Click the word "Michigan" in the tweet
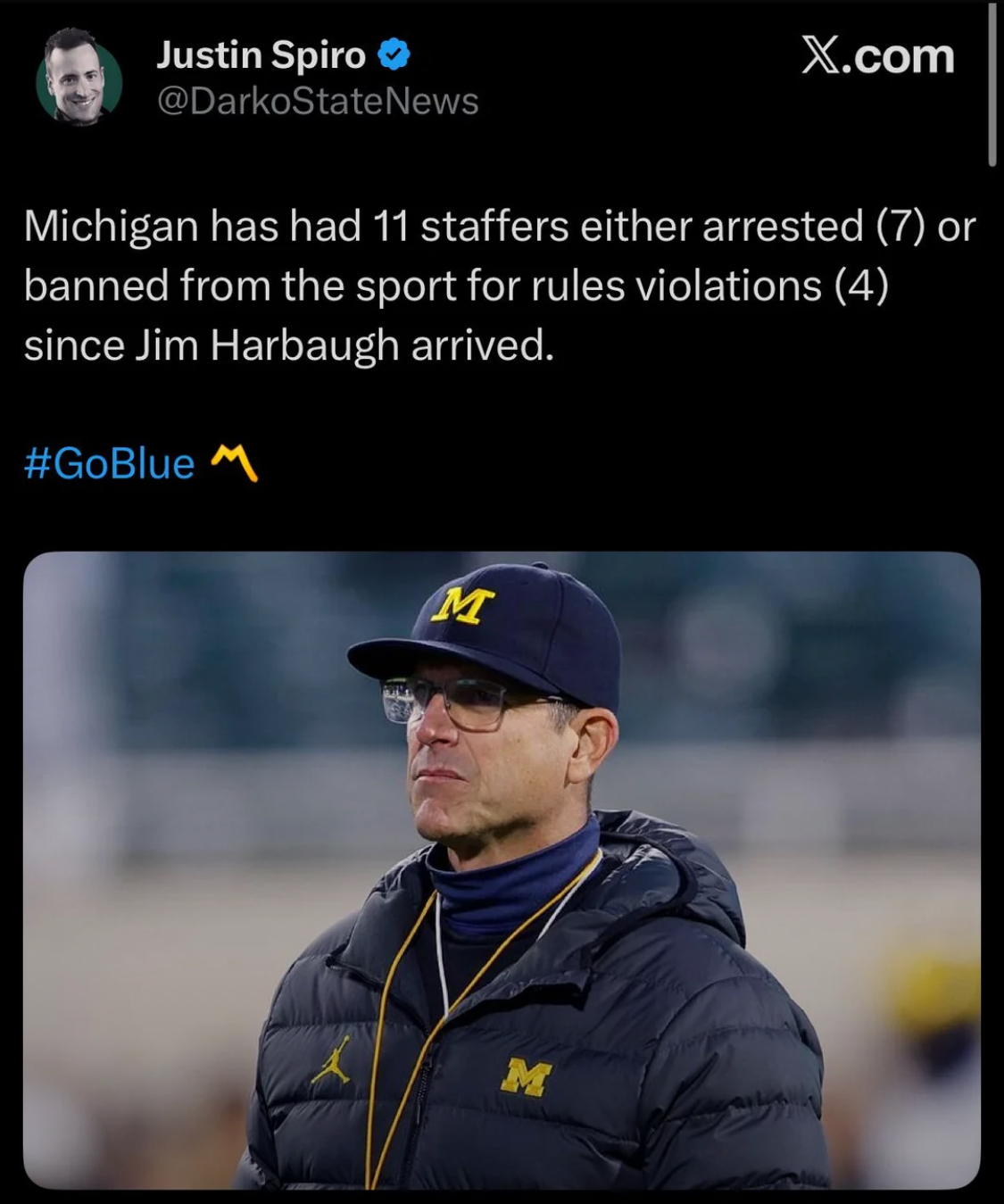 [x=111, y=226]
